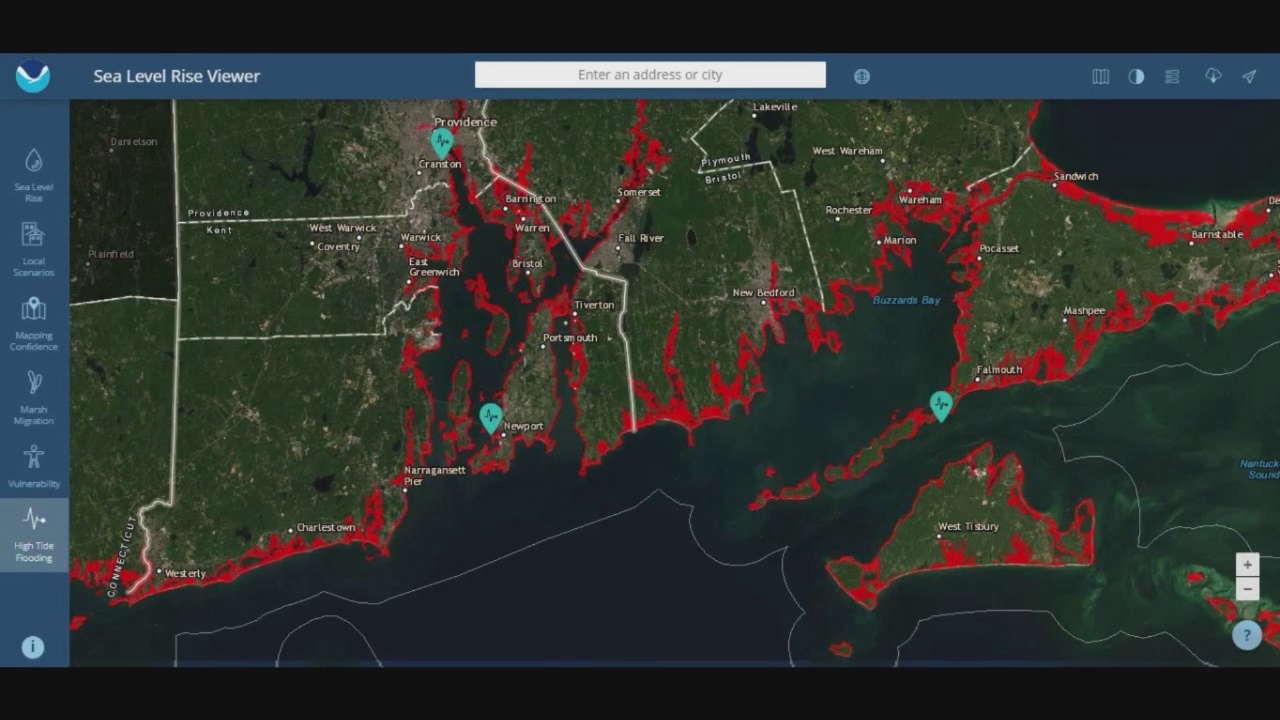Click the globe icon beside the search bar

861,75
